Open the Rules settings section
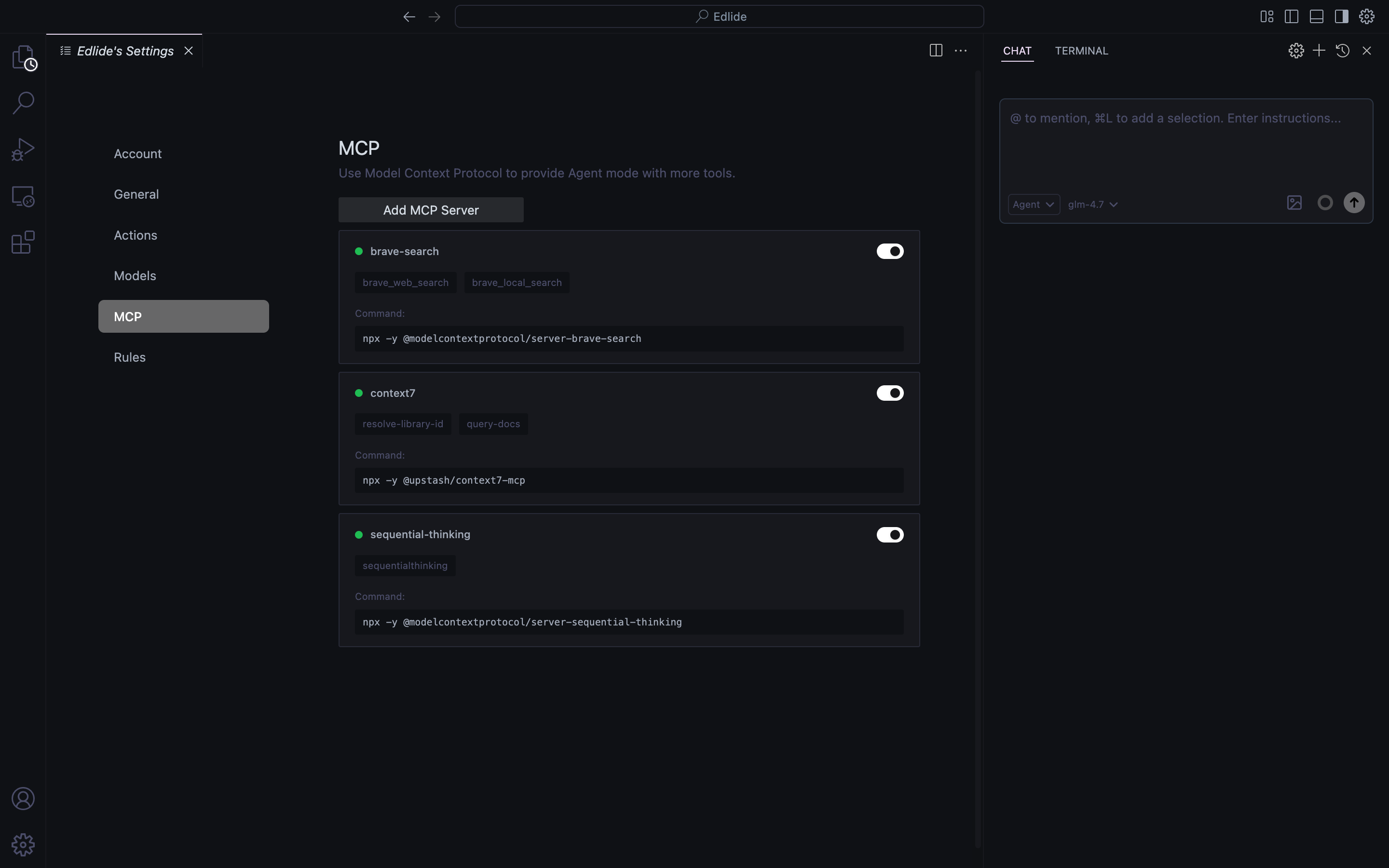 pos(129,356)
